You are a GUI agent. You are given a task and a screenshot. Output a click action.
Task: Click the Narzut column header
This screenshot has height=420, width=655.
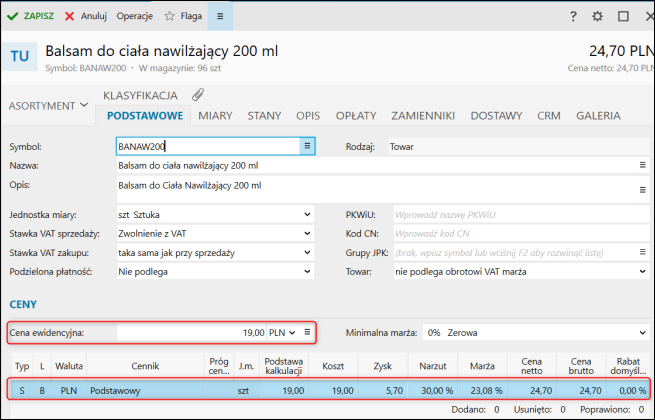[x=433, y=366]
